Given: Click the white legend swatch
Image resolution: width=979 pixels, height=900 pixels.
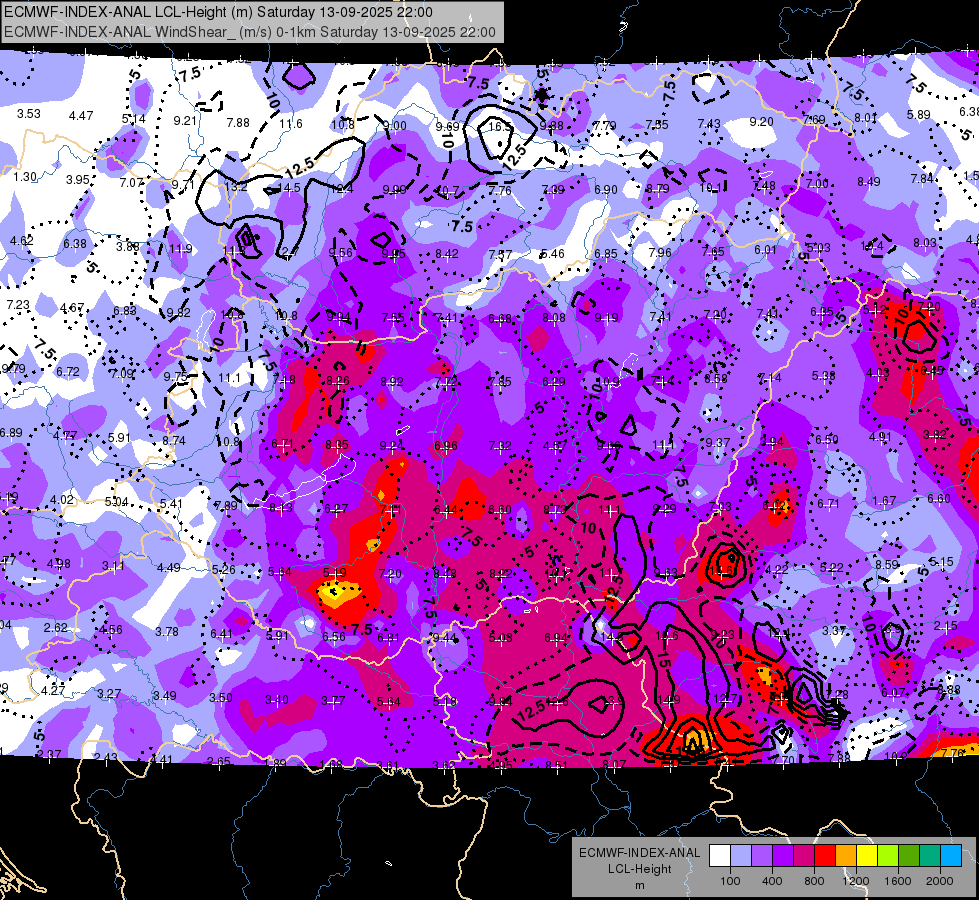Looking at the screenshot, I should click(x=719, y=855).
